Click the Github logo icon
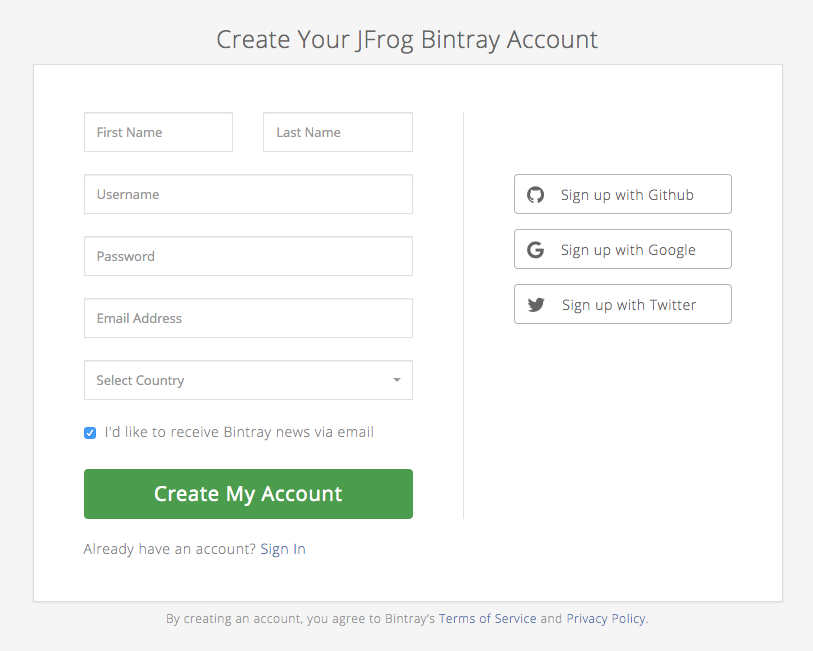Viewport: 813px width, 651px height. tap(536, 195)
